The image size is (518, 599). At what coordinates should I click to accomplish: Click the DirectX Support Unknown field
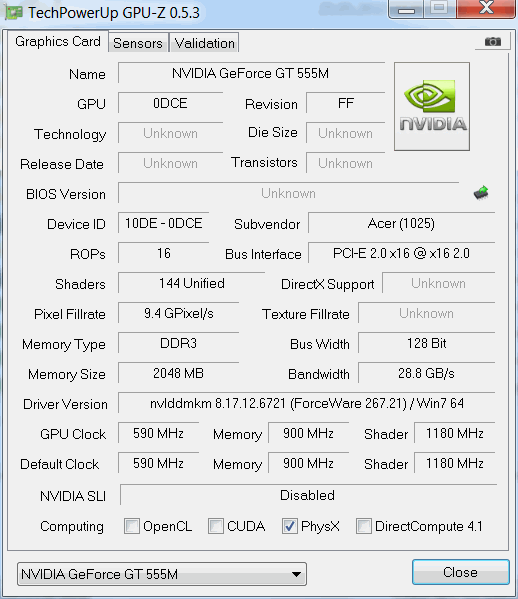(439, 283)
